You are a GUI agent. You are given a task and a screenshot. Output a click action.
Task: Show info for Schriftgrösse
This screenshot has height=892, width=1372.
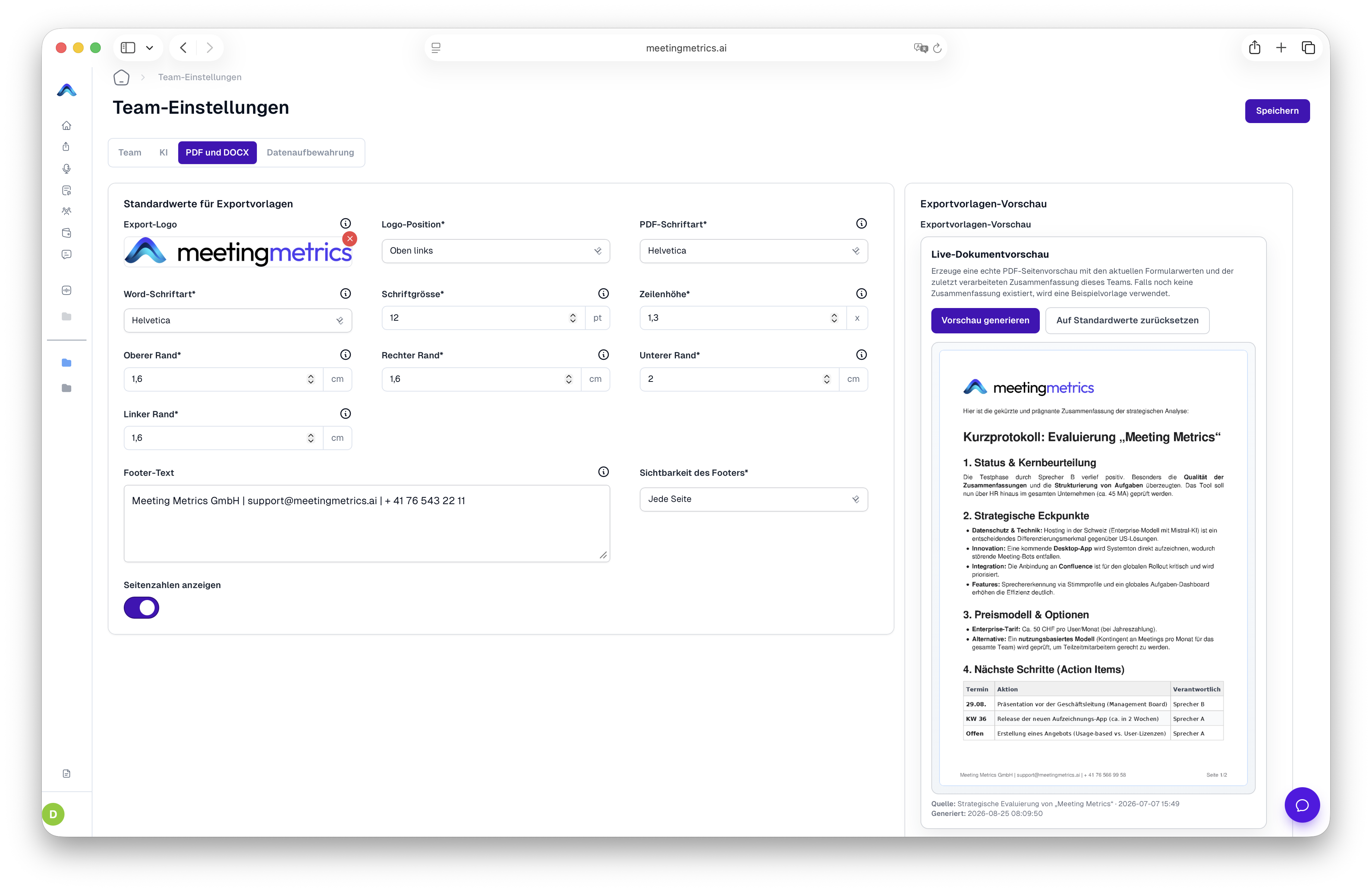604,293
